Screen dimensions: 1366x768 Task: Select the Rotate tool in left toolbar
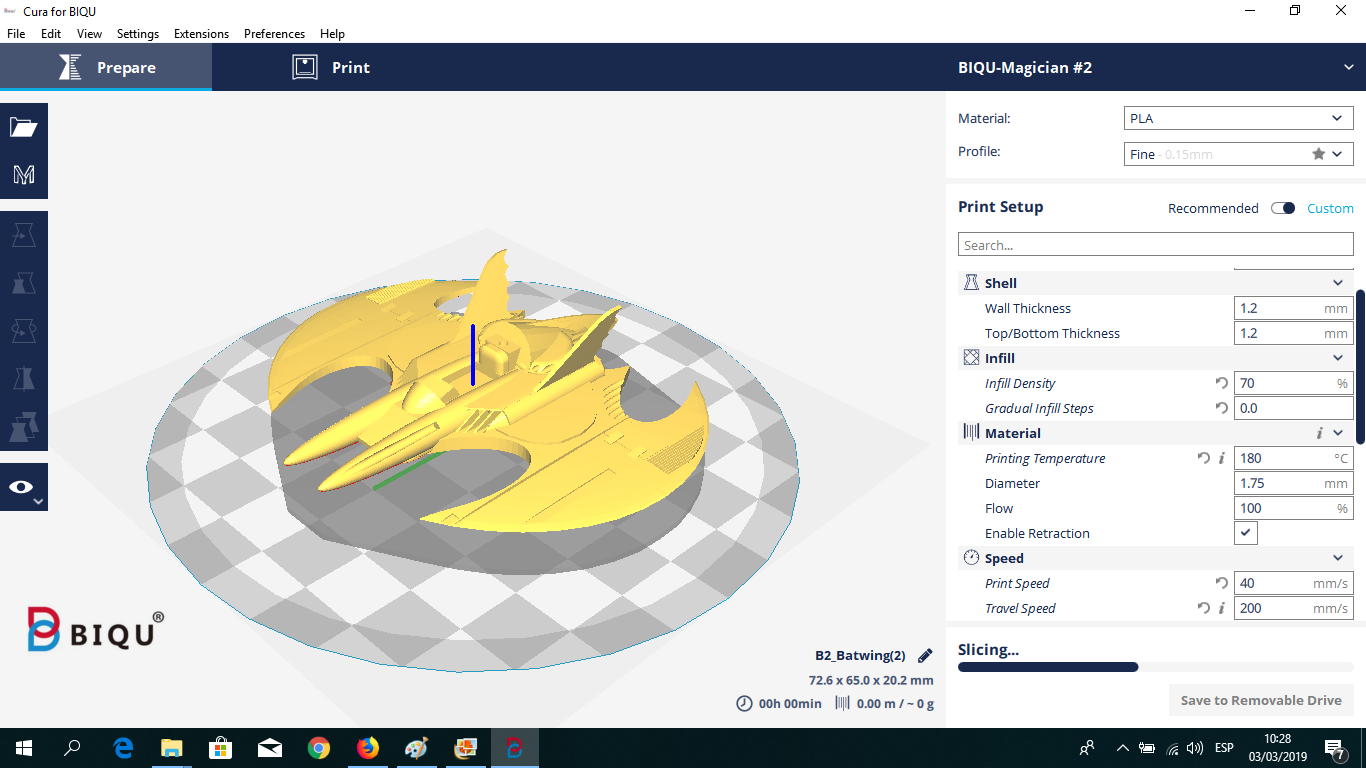pyautogui.click(x=24, y=331)
